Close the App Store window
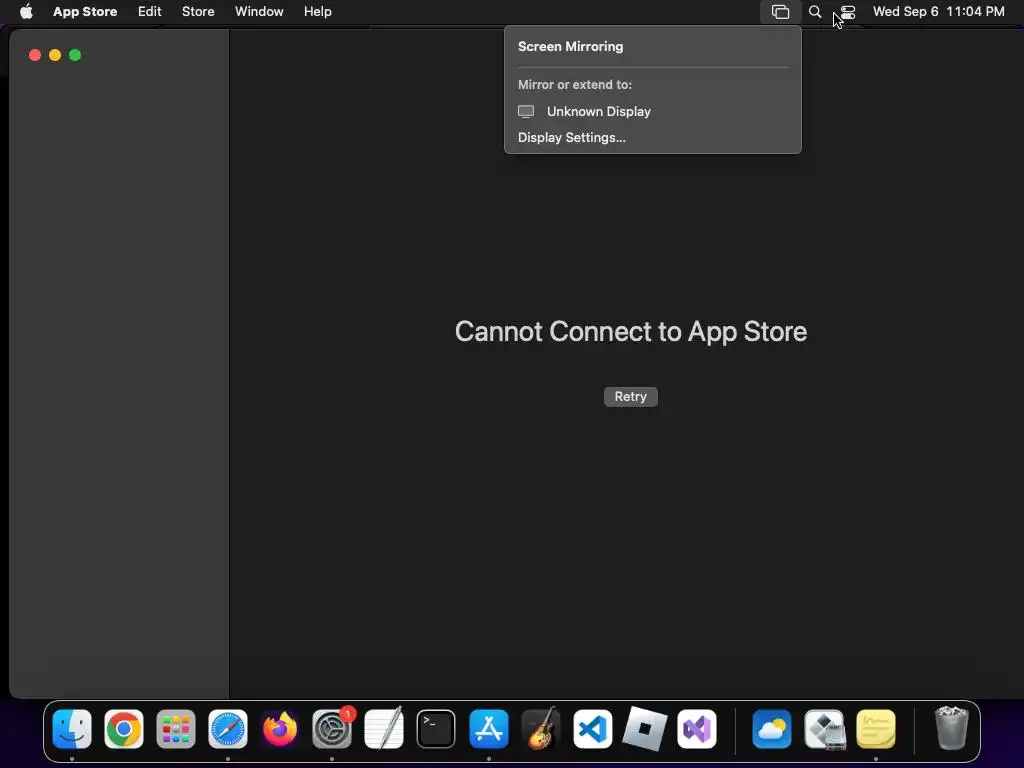1024x768 pixels. [x=35, y=56]
